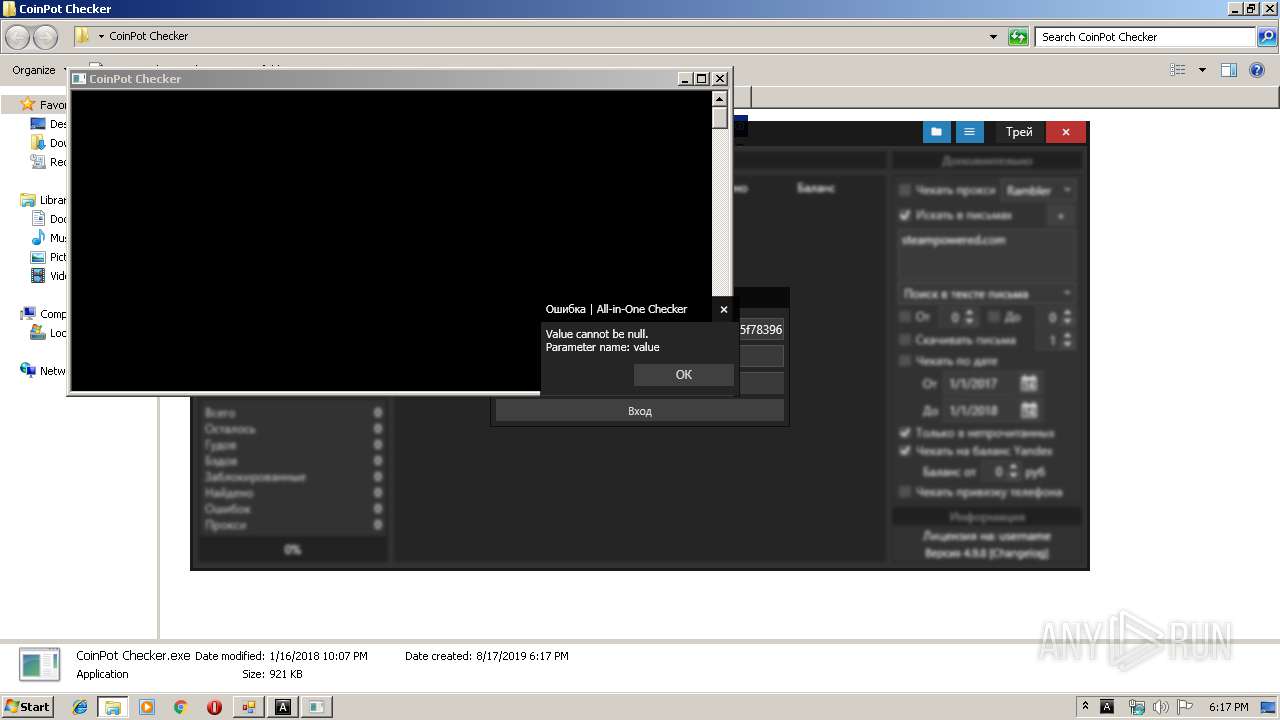1280x720 pixels.
Task: Select Computer in the navigation pane
Action: tap(44, 314)
